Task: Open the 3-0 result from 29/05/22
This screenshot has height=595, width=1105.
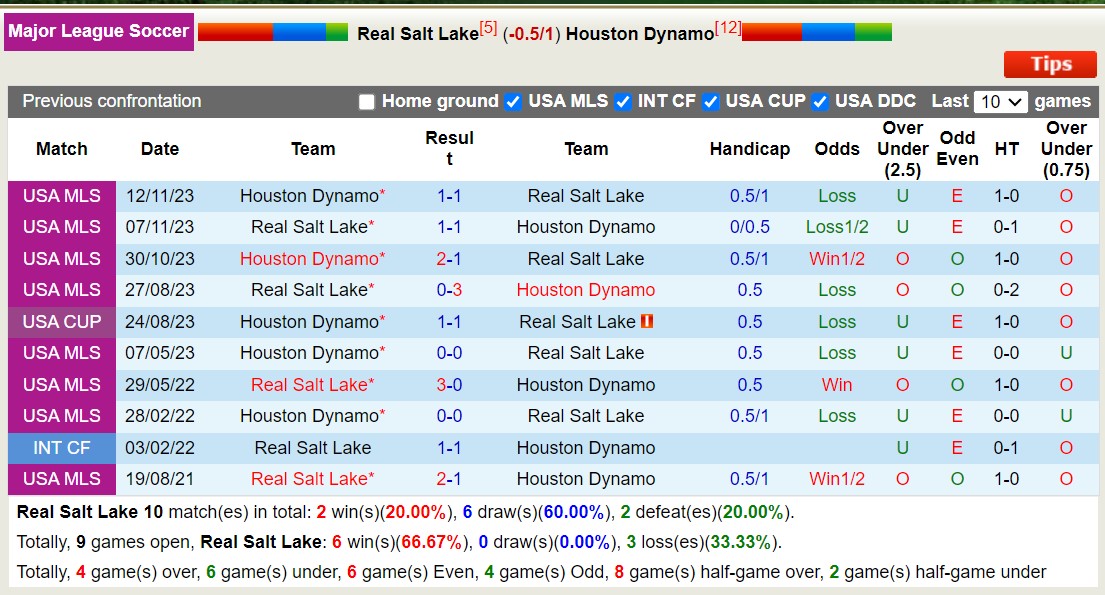Action: click(x=449, y=385)
